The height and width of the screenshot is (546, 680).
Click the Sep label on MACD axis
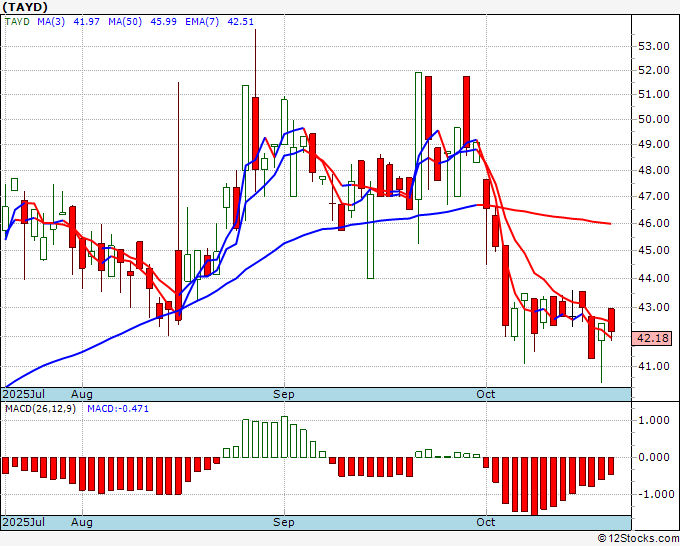coord(284,522)
